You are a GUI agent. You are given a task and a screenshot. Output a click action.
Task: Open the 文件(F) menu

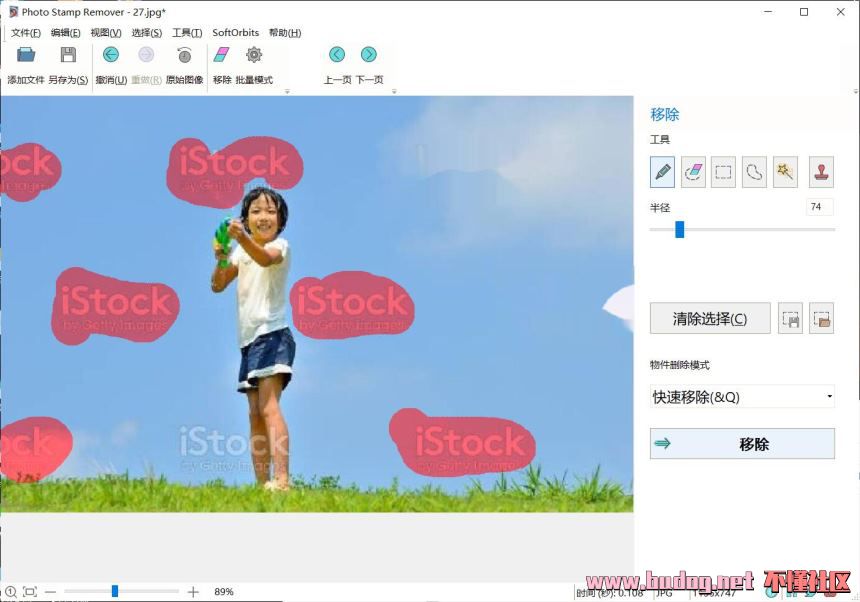tap(26, 33)
